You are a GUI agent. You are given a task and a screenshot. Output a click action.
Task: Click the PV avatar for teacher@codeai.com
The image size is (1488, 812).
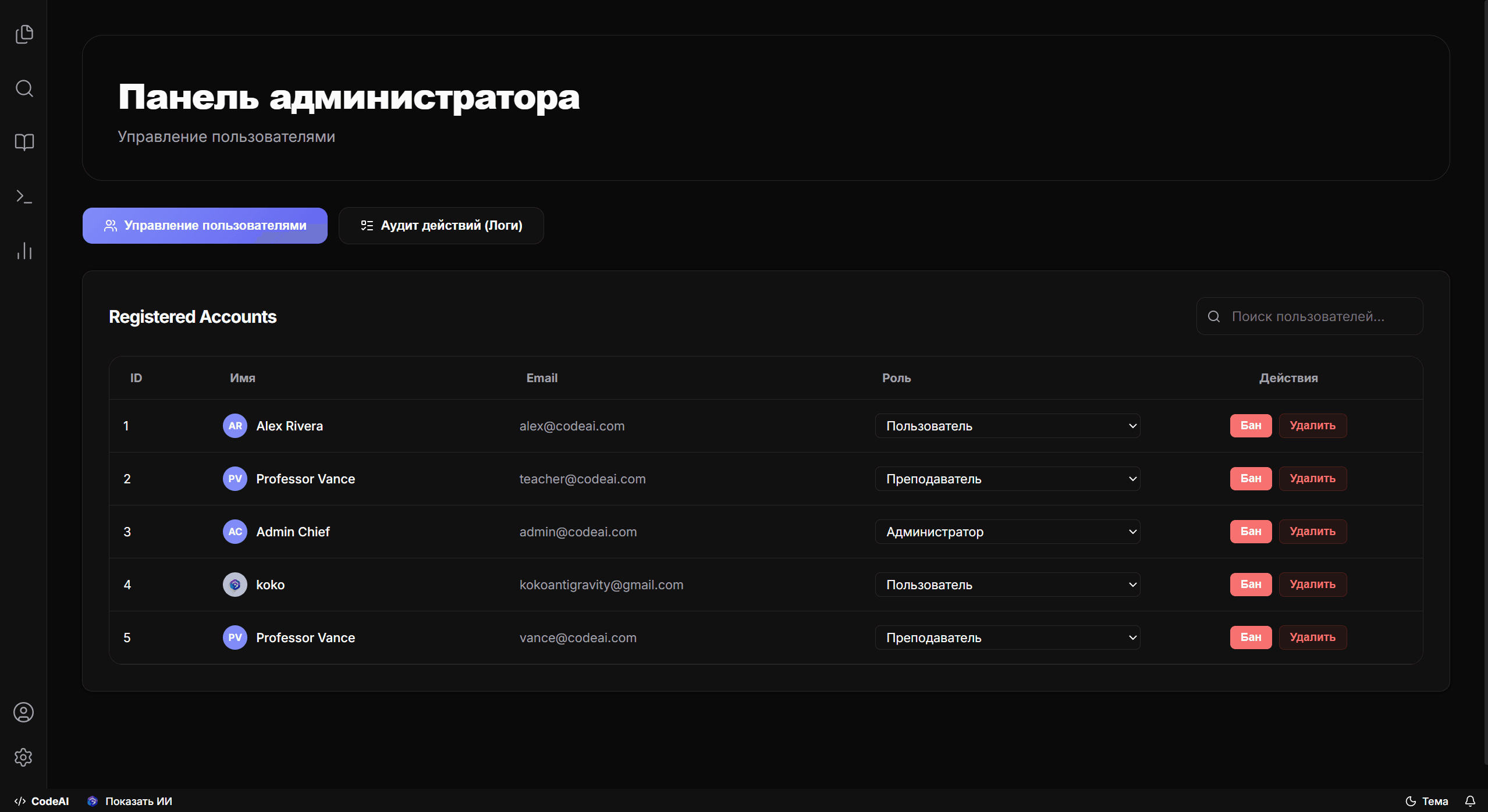tap(235, 479)
